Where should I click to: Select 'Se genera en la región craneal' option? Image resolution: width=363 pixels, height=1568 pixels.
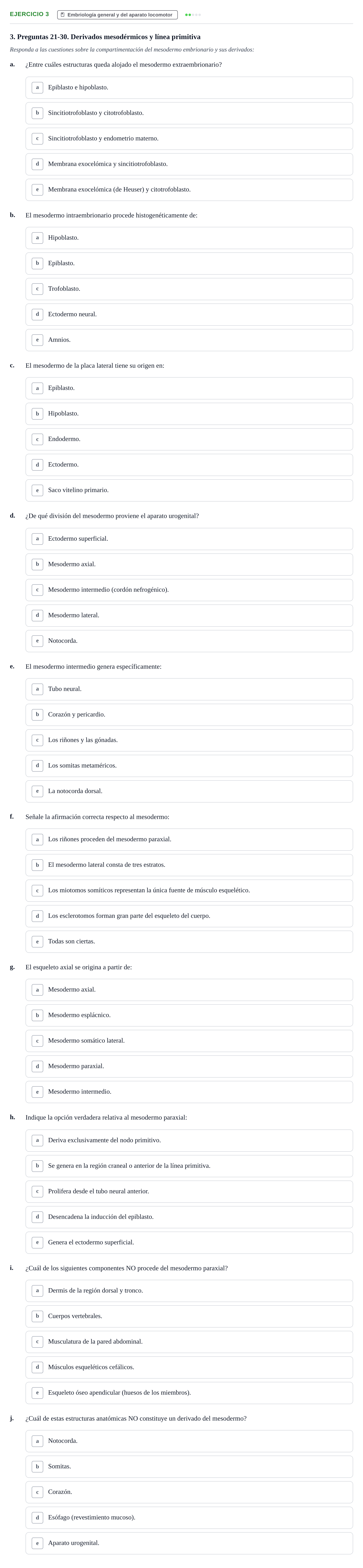pos(189,1166)
